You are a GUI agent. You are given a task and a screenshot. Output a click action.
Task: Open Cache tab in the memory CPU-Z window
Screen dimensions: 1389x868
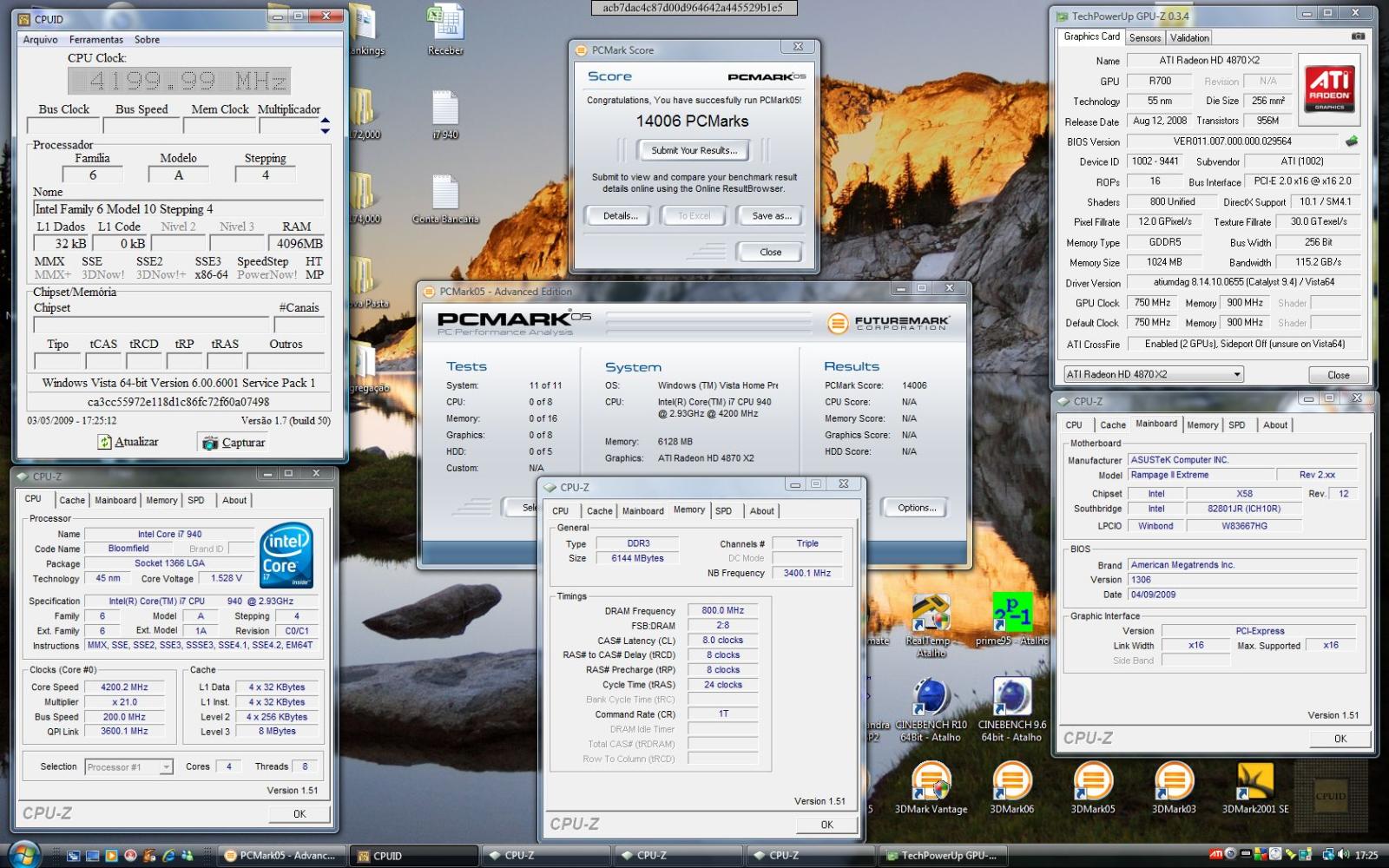(x=599, y=510)
